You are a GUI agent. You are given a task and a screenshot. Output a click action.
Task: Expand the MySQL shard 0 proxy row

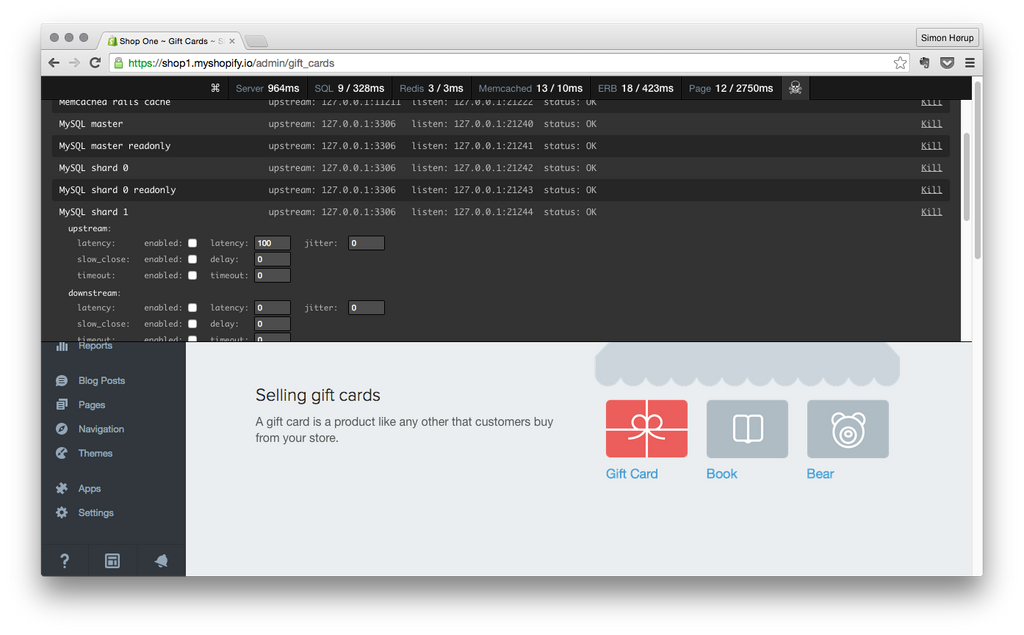tap(93, 168)
